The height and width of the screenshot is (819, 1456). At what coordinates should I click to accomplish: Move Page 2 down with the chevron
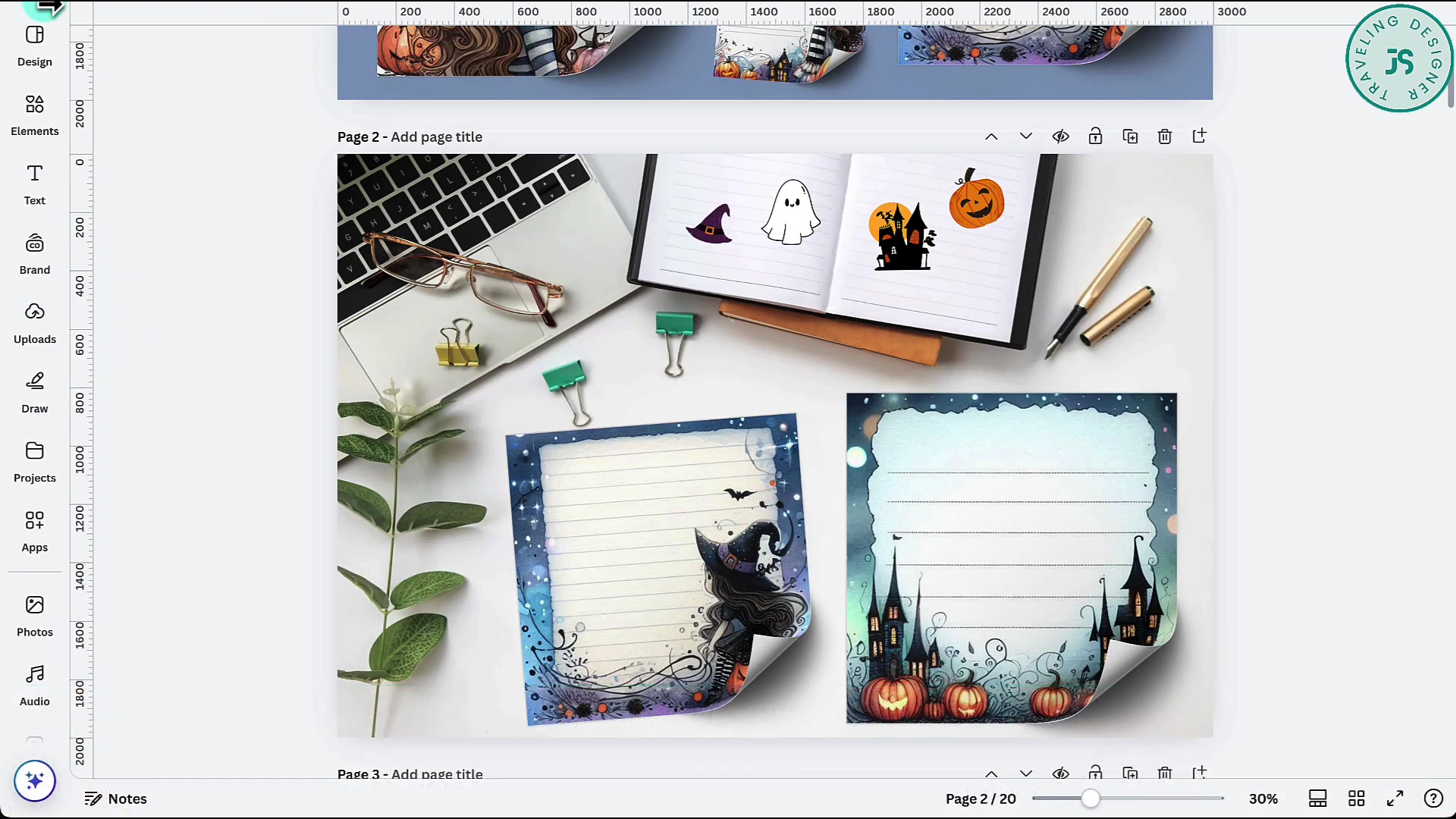(x=1026, y=136)
